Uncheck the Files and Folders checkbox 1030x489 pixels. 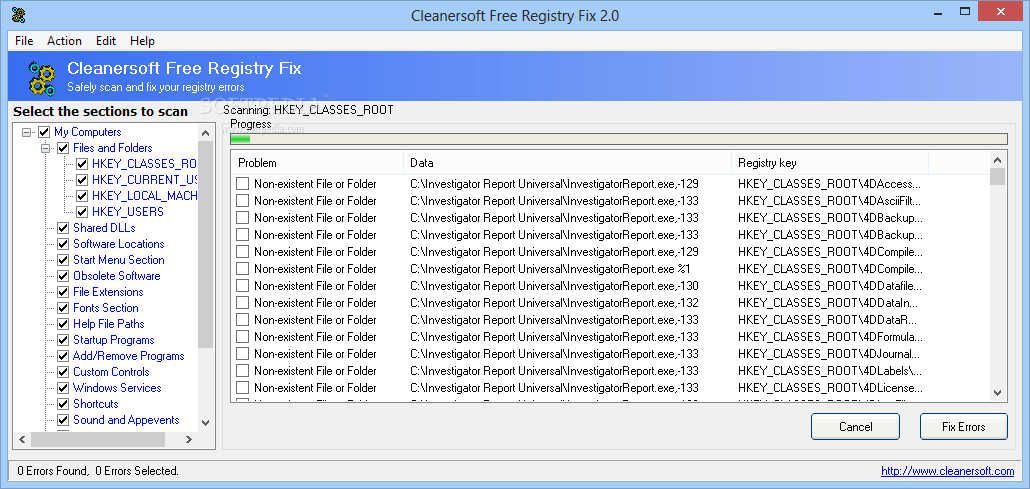tap(63, 148)
